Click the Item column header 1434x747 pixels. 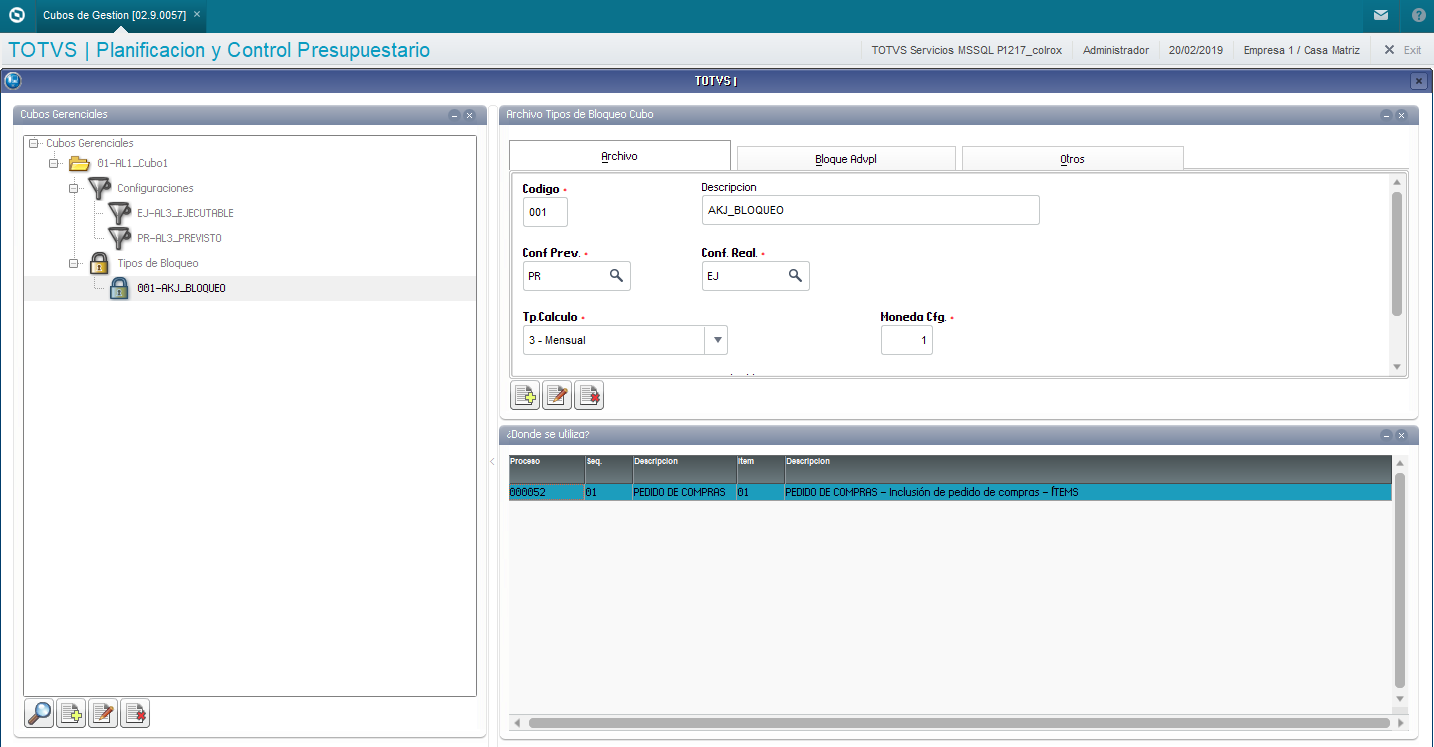[x=761, y=470]
